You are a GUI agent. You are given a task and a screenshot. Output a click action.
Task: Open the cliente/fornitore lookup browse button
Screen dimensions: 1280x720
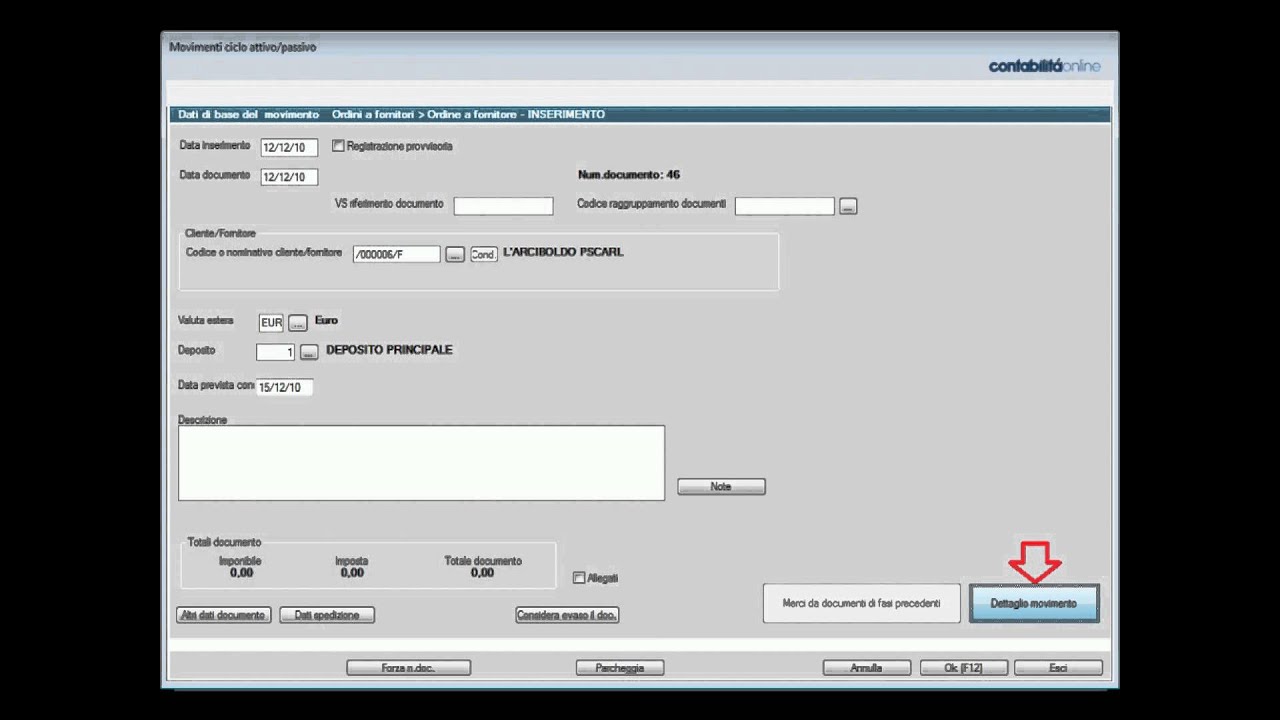point(455,255)
